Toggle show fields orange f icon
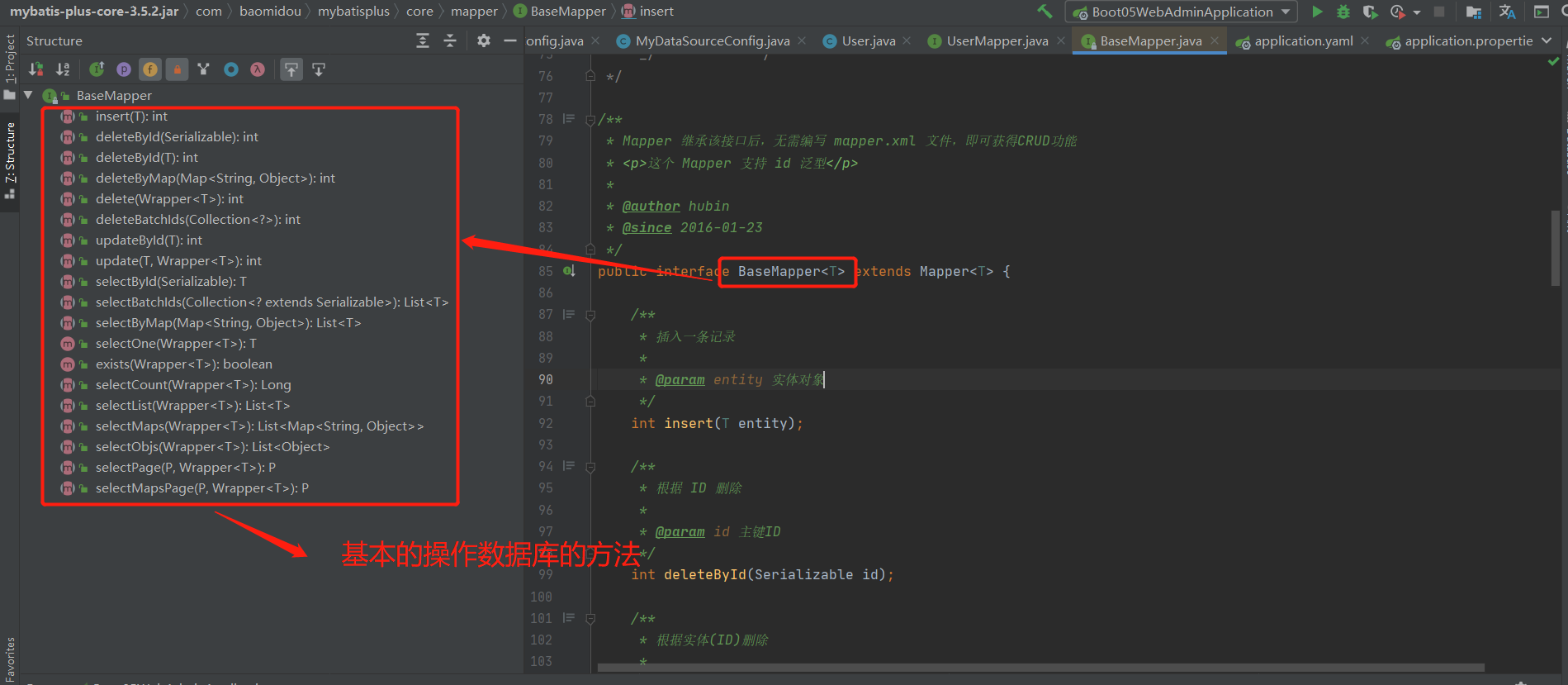Viewport: 1568px width, 685px height. pos(150,69)
